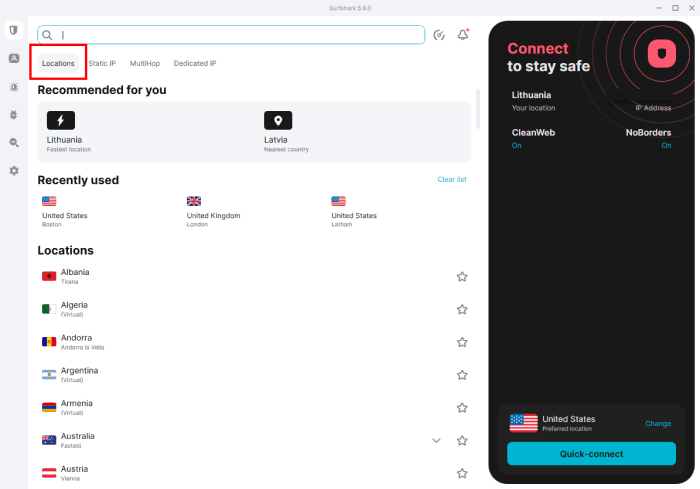Image resolution: width=700 pixels, height=489 pixels.
Task: Click the magnifier icon in search box
Action: 47,35
